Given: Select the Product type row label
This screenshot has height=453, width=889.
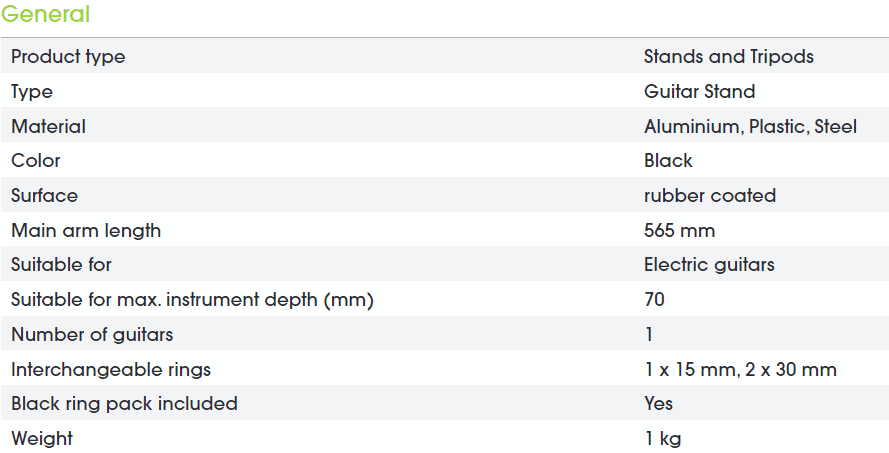Looking at the screenshot, I should 68,57.
